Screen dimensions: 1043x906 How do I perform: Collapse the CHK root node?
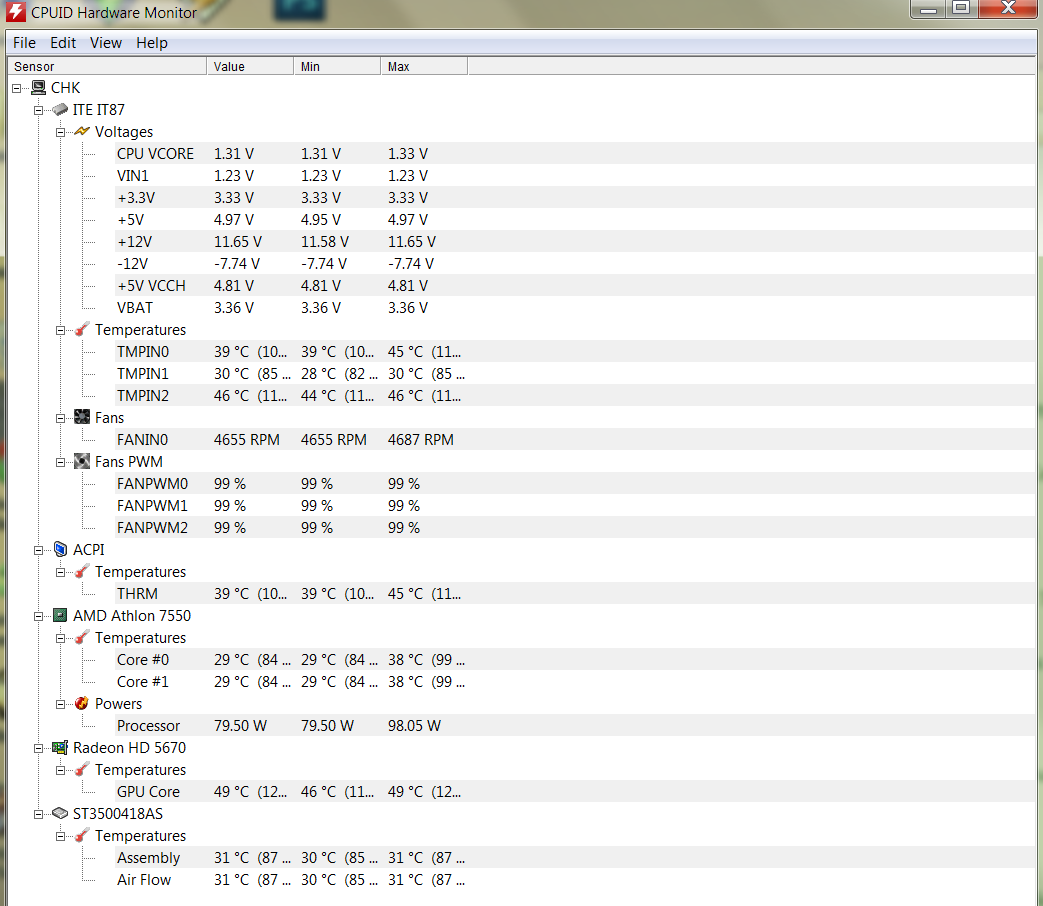(17, 88)
